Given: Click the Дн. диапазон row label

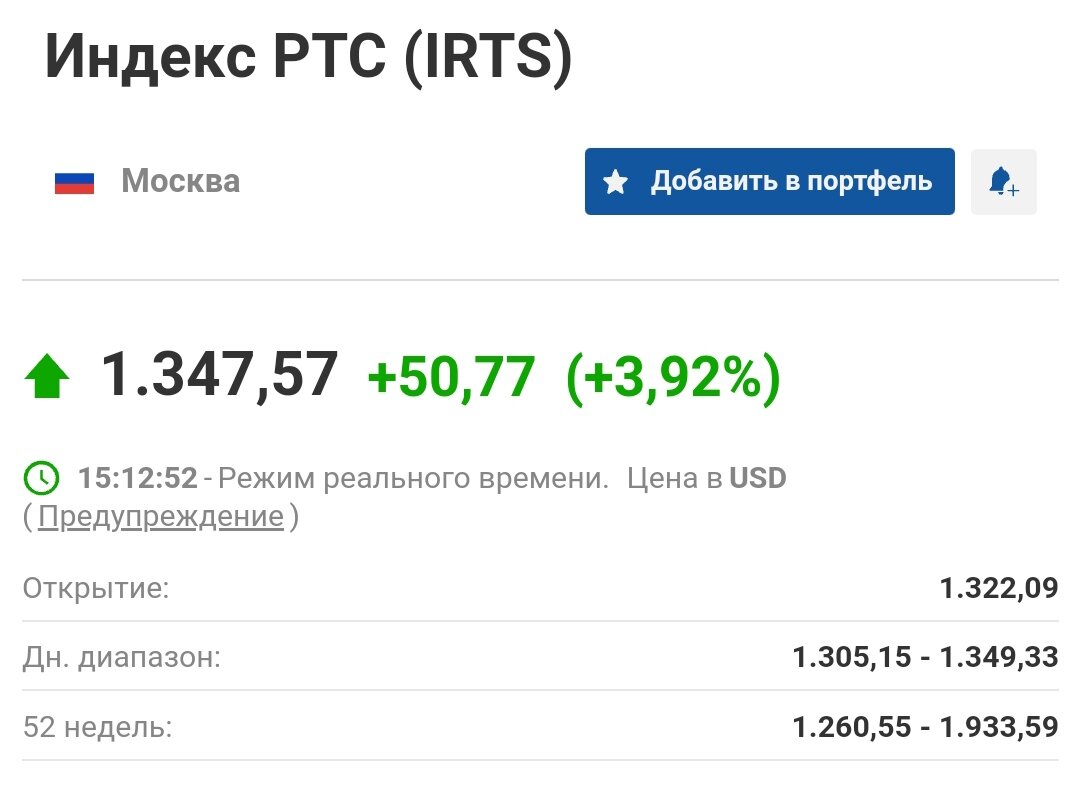Looking at the screenshot, I should click(122, 657).
